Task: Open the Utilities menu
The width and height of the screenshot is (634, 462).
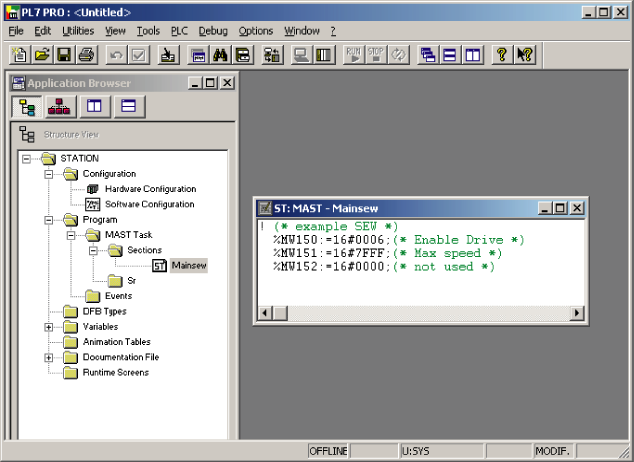Action: click(x=78, y=31)
